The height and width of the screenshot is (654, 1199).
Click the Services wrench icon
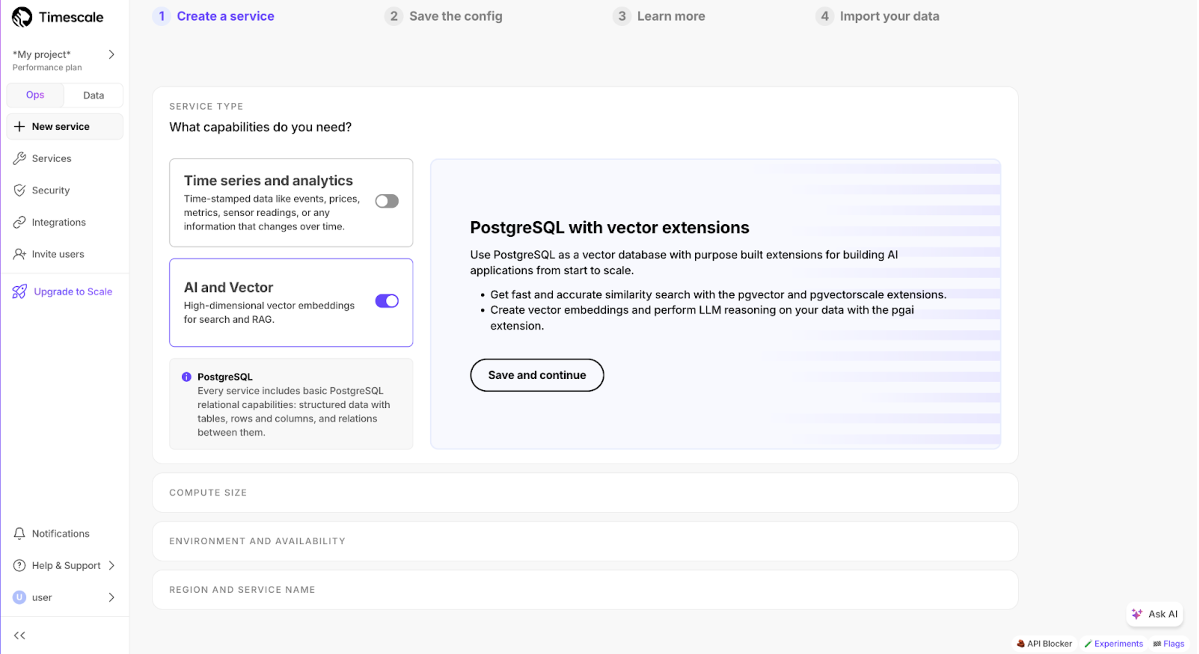[19, 159]
